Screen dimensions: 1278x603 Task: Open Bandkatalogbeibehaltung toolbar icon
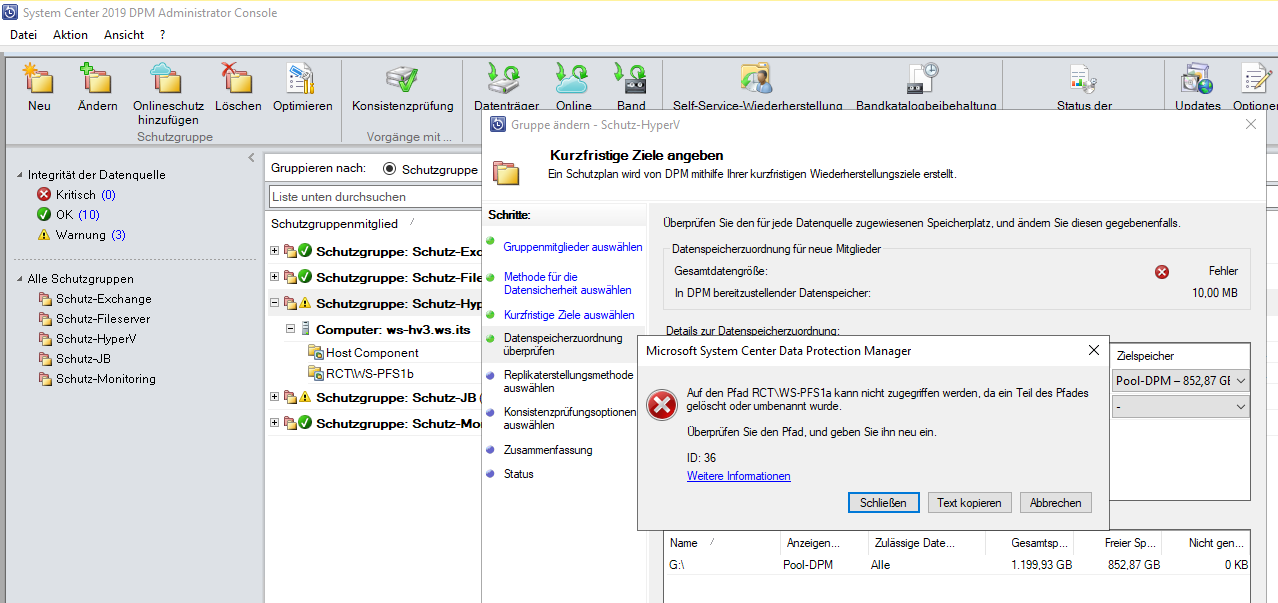[922, 79]
